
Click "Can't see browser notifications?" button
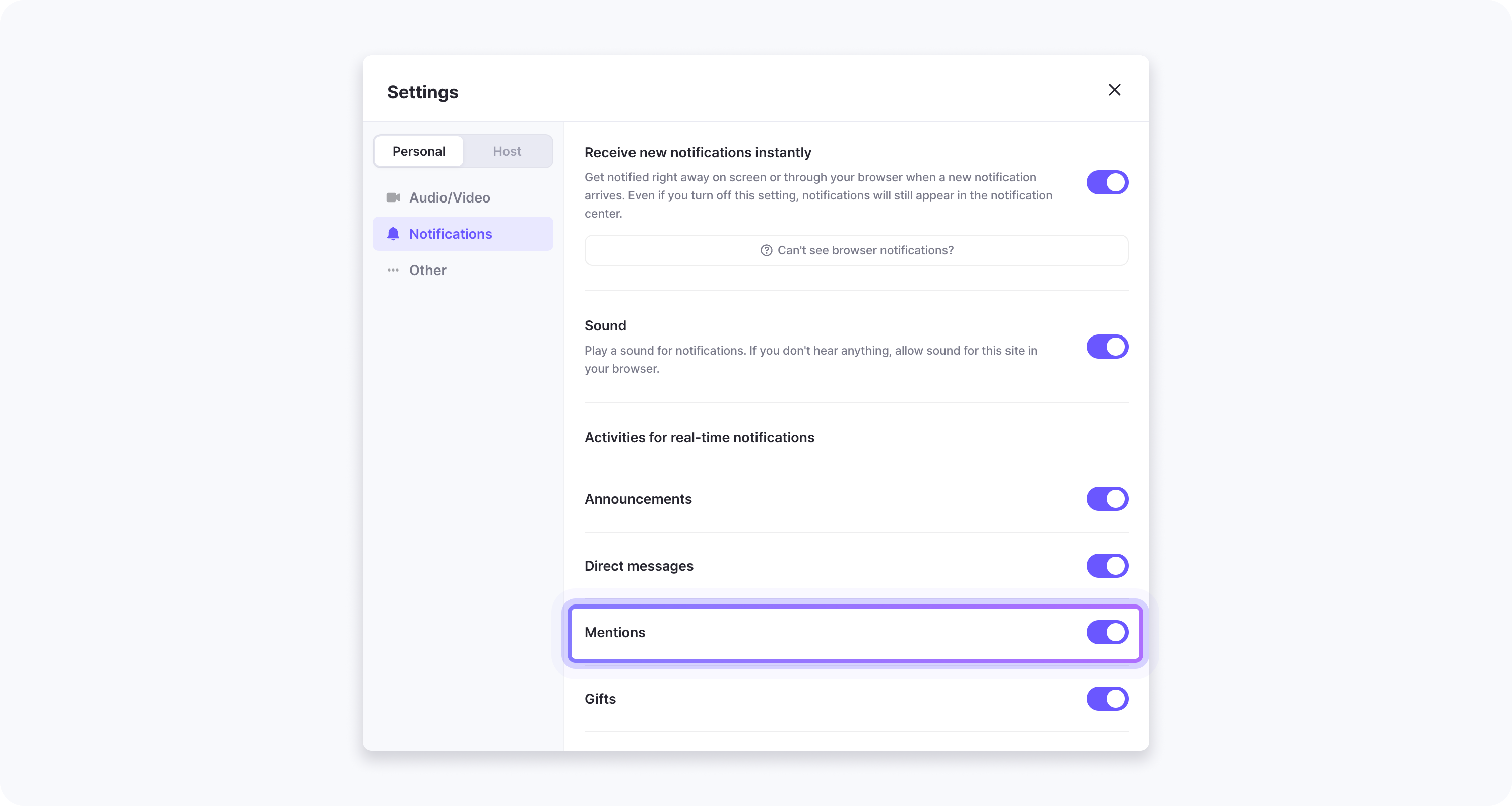pyautogui.click(x=856, y=250)
